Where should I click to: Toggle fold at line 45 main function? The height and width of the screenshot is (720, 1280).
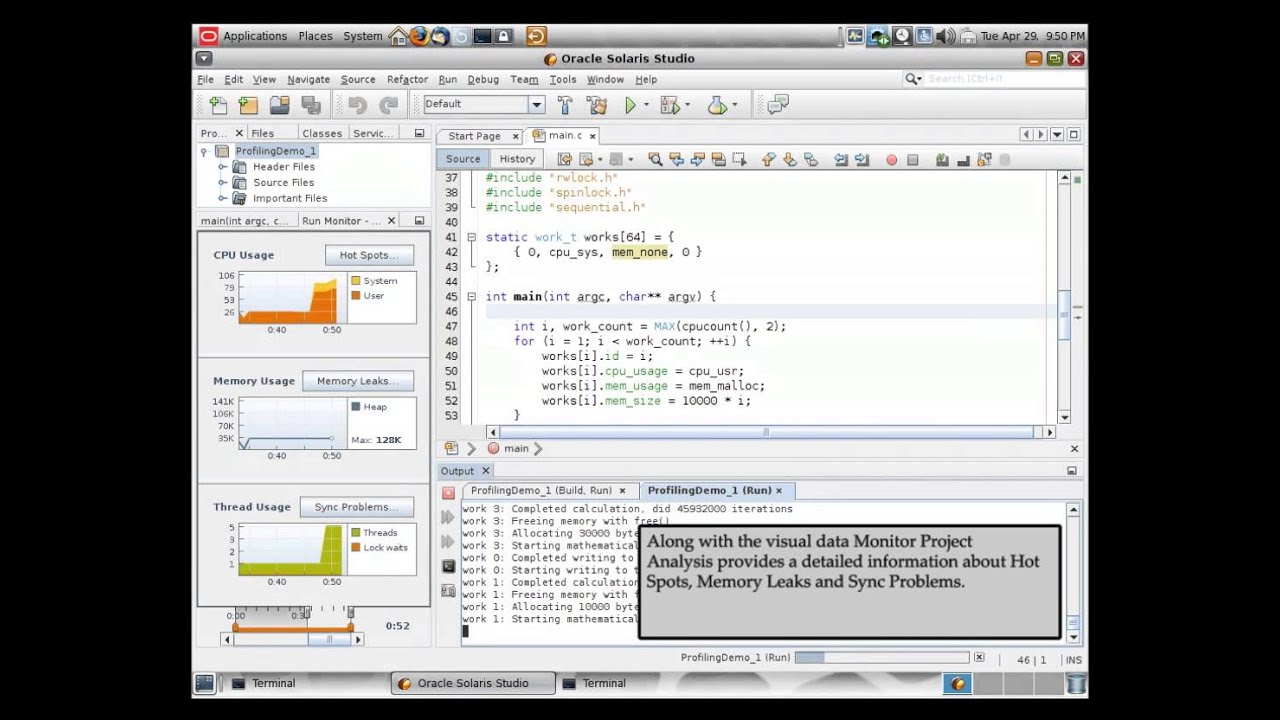point(471,297)
